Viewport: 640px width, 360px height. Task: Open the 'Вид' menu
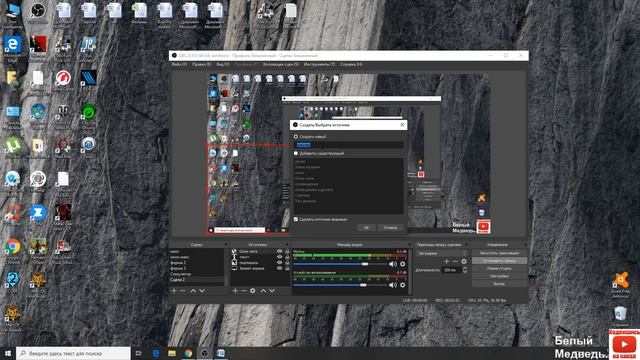(222, 64)
